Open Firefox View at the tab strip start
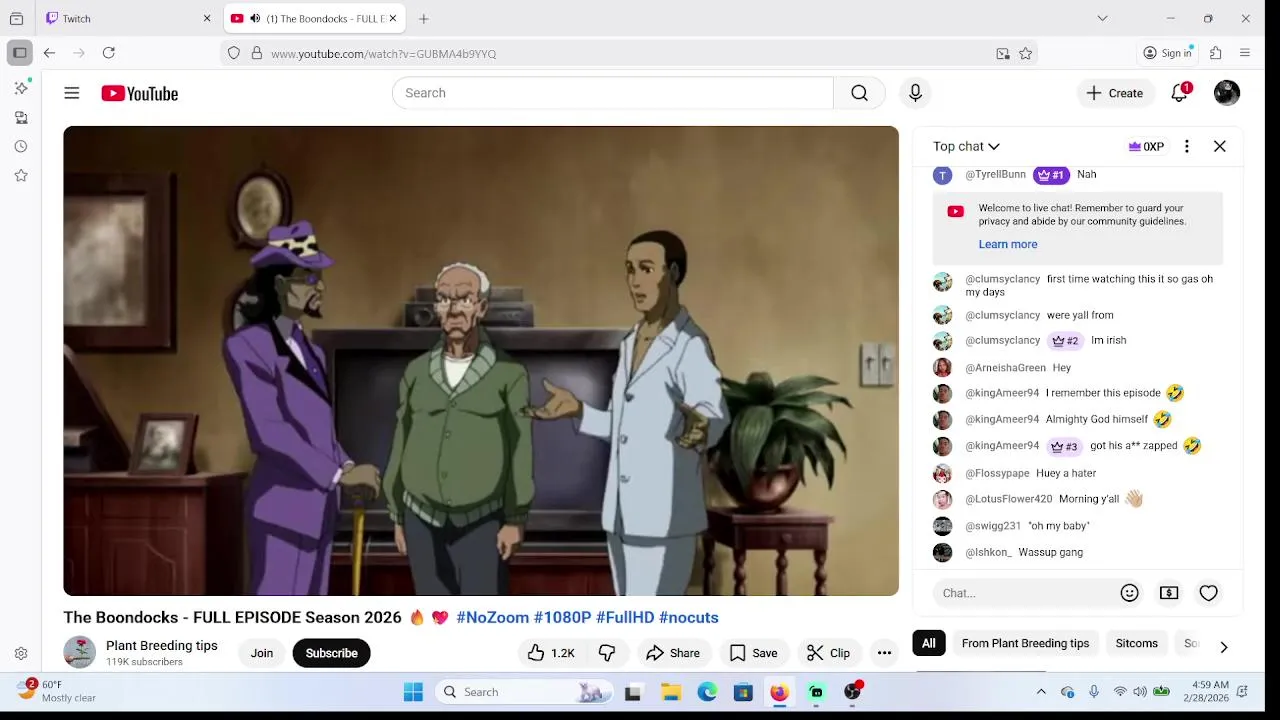This screenshot has height=720, width=1280. (16, 18)
